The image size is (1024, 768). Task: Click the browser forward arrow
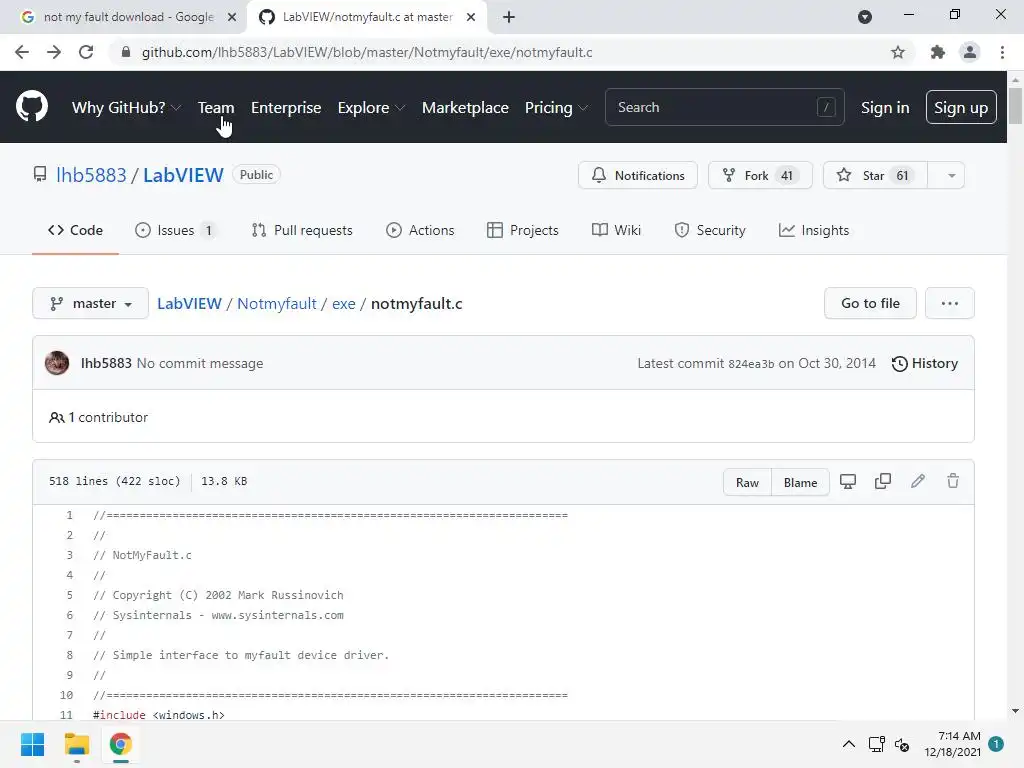(x=54, y=52)
